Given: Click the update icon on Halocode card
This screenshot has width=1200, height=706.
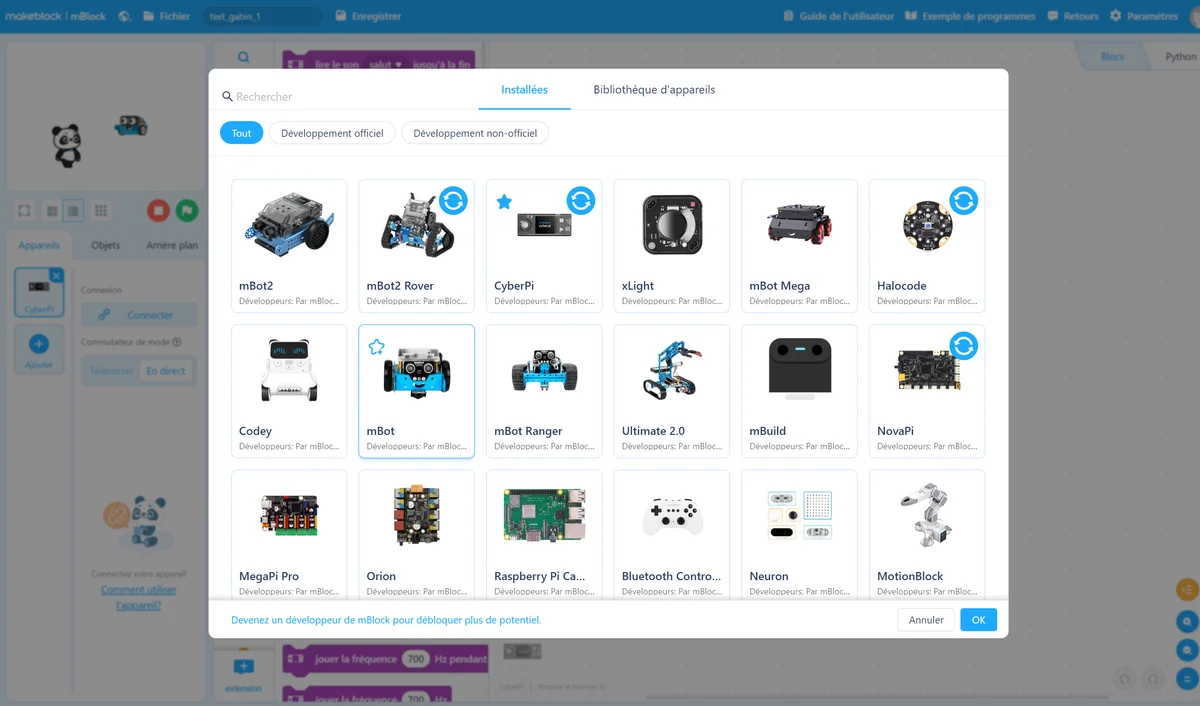Looking at the screenshot, I should 964,200.
